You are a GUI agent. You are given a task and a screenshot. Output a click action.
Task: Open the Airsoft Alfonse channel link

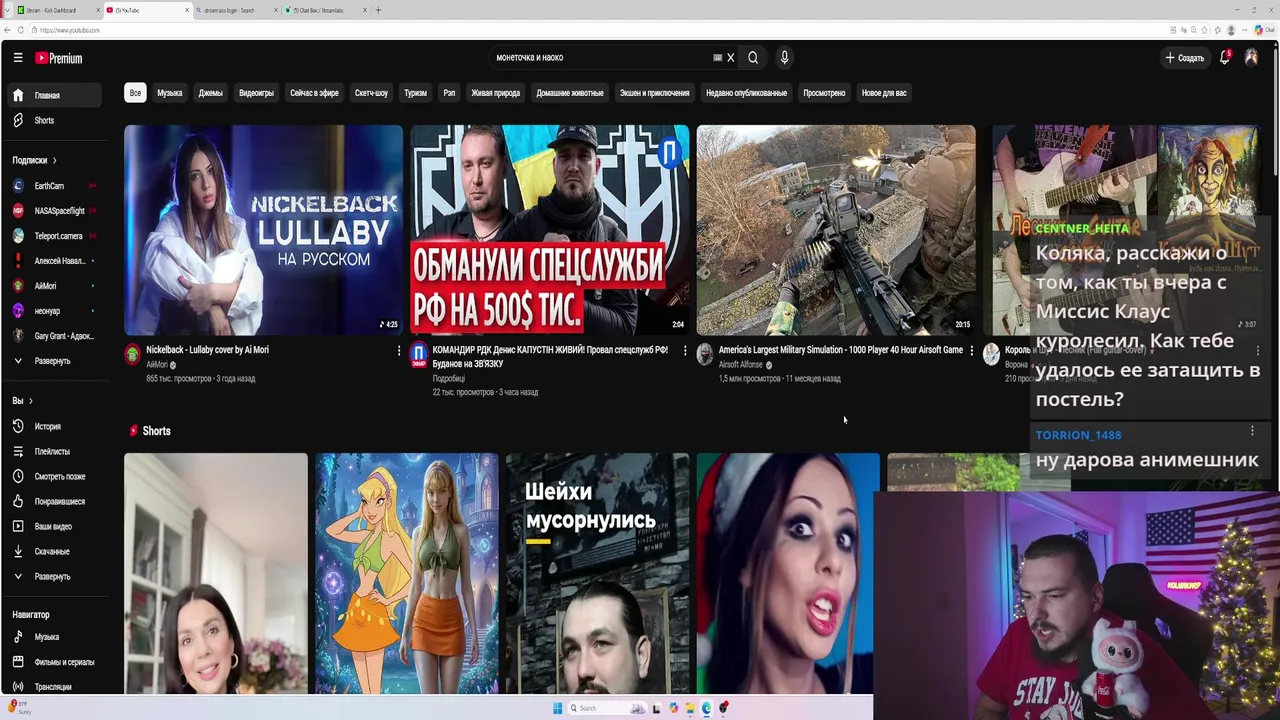click(741, 365)
